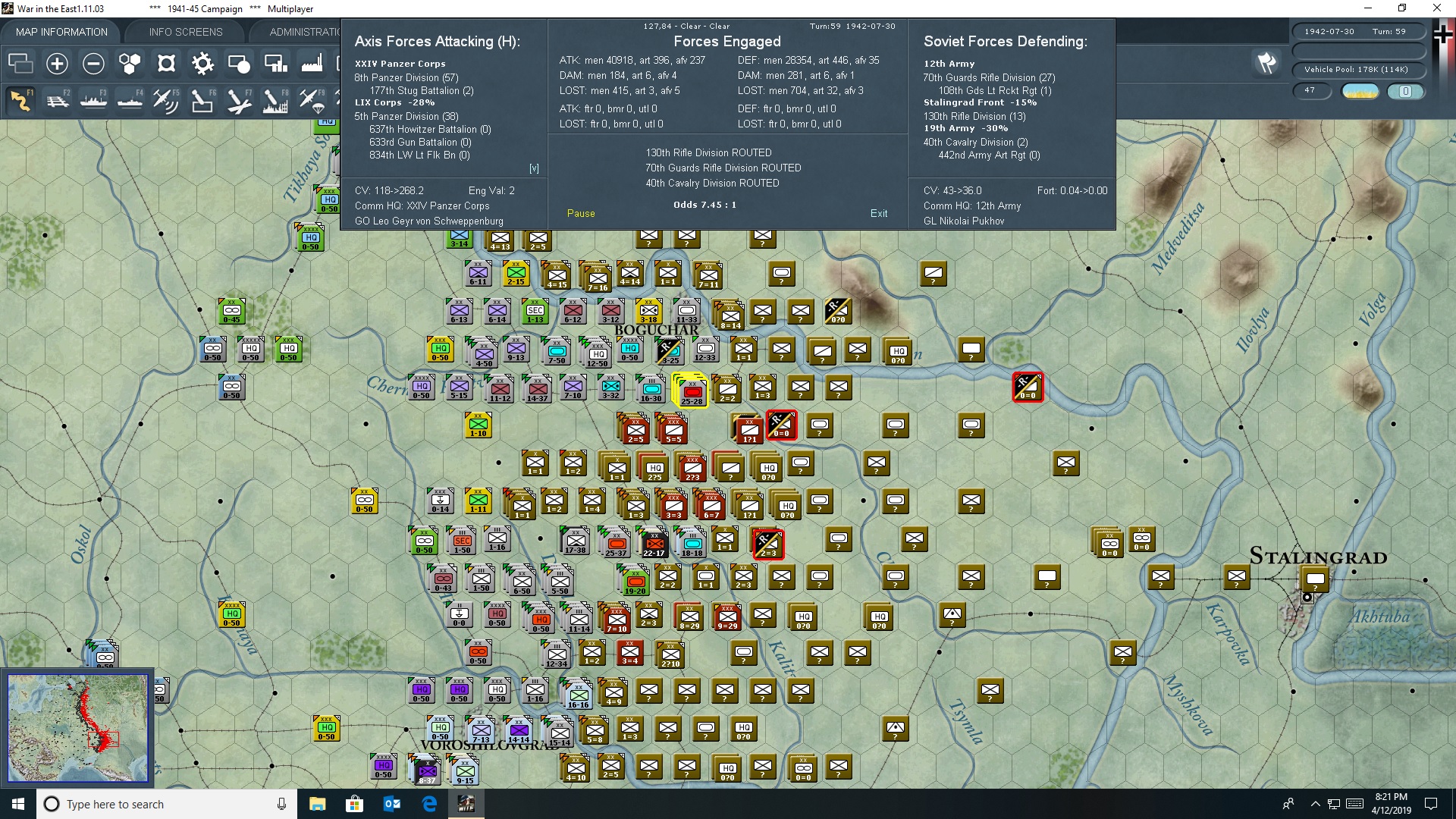The height and width of the screenshot is (819, 1456).
Task: Click the Windows search box
Action: pyautogui.click(x=167, y=804)
